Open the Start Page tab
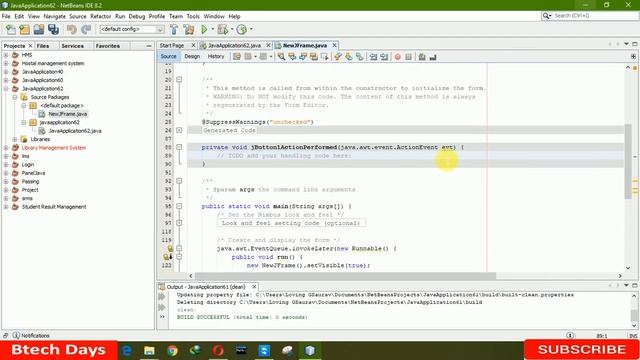This screenshot has height=360, width=640. (x=172, y=45)
